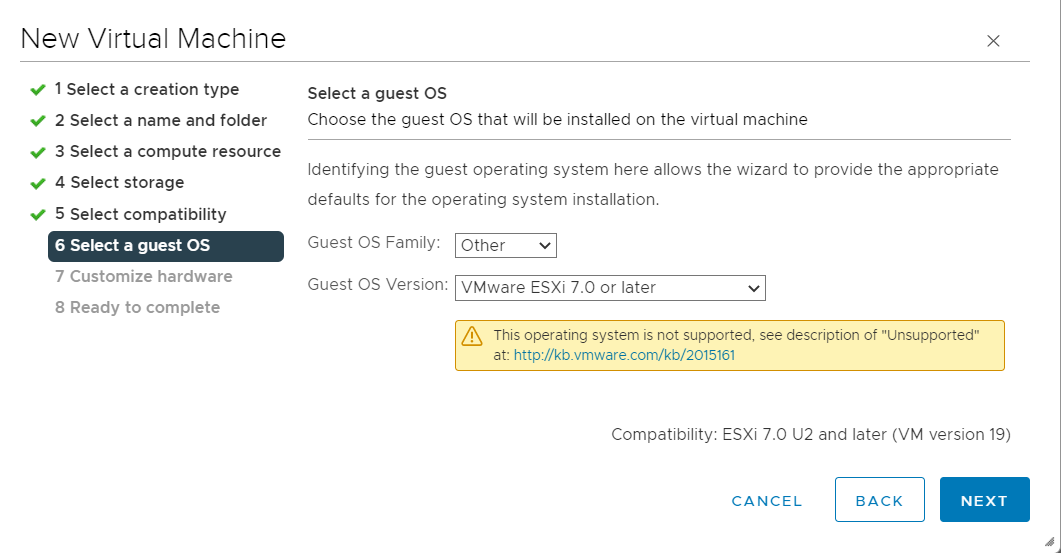Click the green checkmark beside Select storage
Image resolution: width=1061 pixels, height=553 pixels.
pyautogui.click(x=38, y=183)
